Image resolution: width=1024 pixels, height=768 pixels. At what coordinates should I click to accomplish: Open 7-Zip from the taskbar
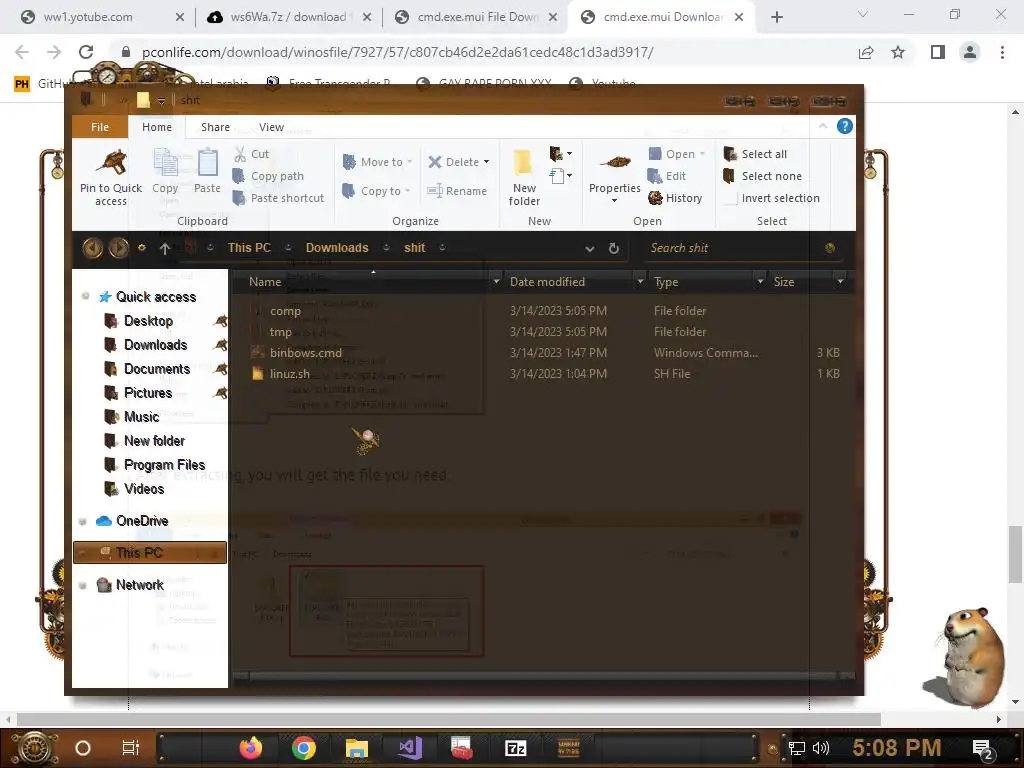pyautogui.click(x=515, y=748)
